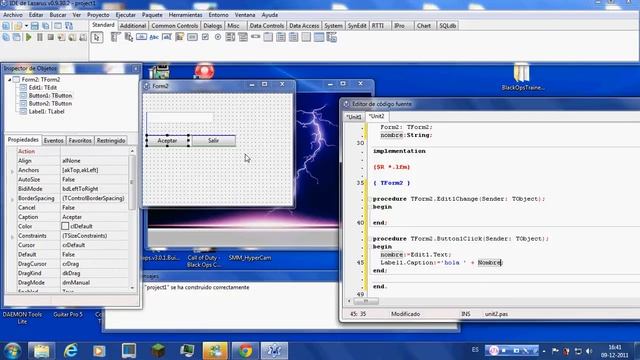Open the Herramientas menu
Viewport: 640px width, 360px height.
(x=185, y=15)
